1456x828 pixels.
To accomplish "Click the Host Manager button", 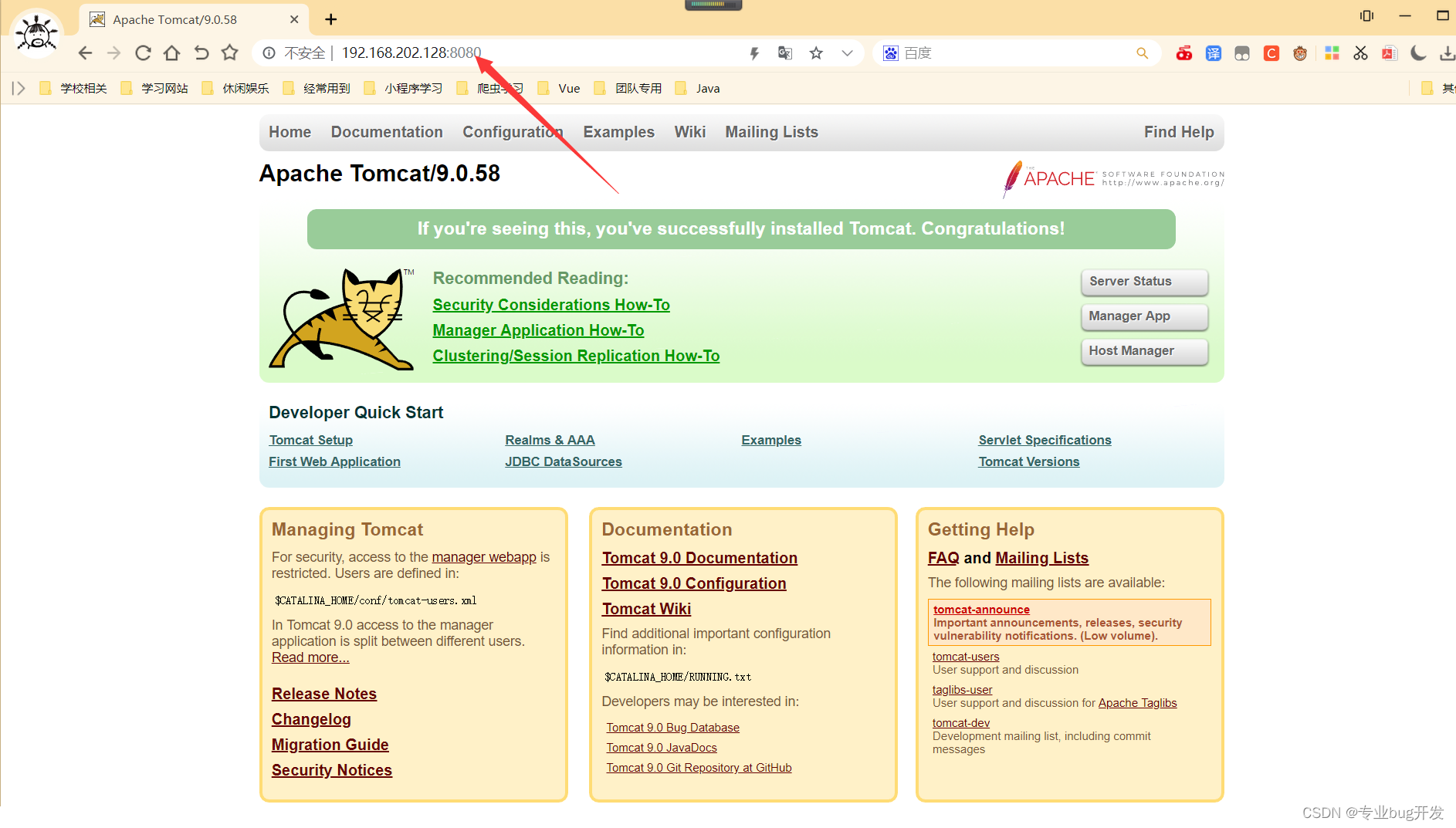I will (1144, 351).
